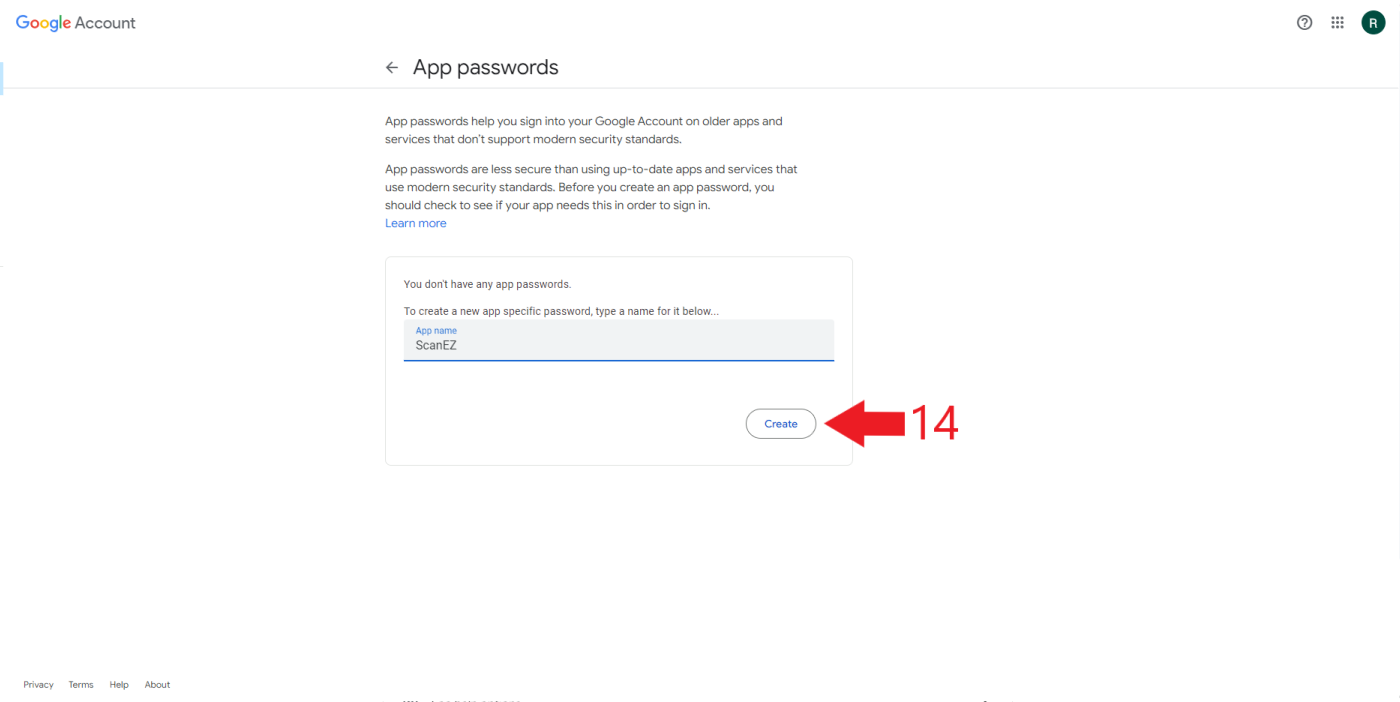
Task: Click the Help link in footer
Action: pyautogui.click(x=119, y=685)
